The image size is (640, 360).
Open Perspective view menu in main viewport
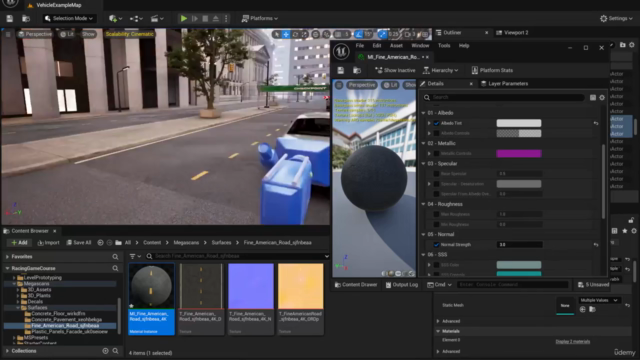point(35,34)
